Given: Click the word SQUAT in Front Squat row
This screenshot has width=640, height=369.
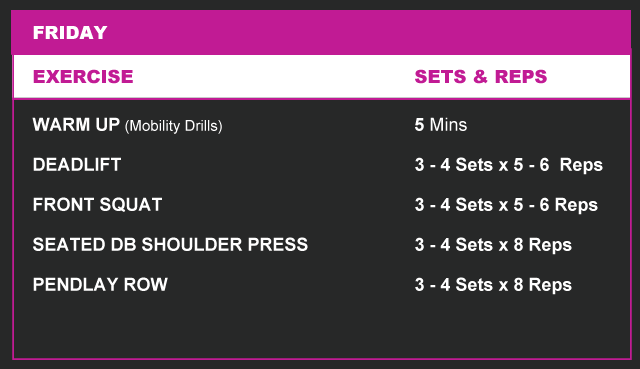Looking at the screenshot, I should (x=131, y=205).
